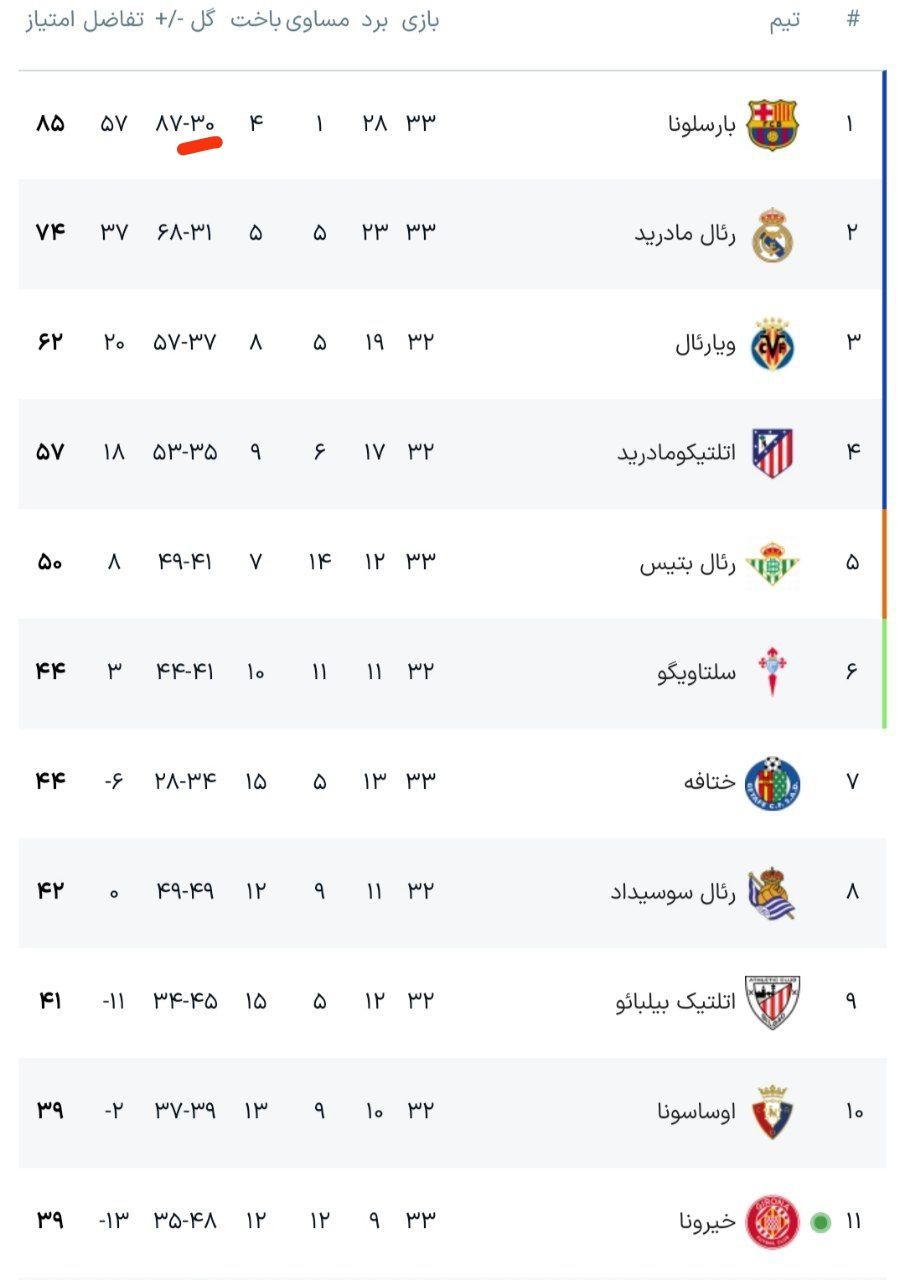Open the رئال مادرید team link

pos(685,234)
